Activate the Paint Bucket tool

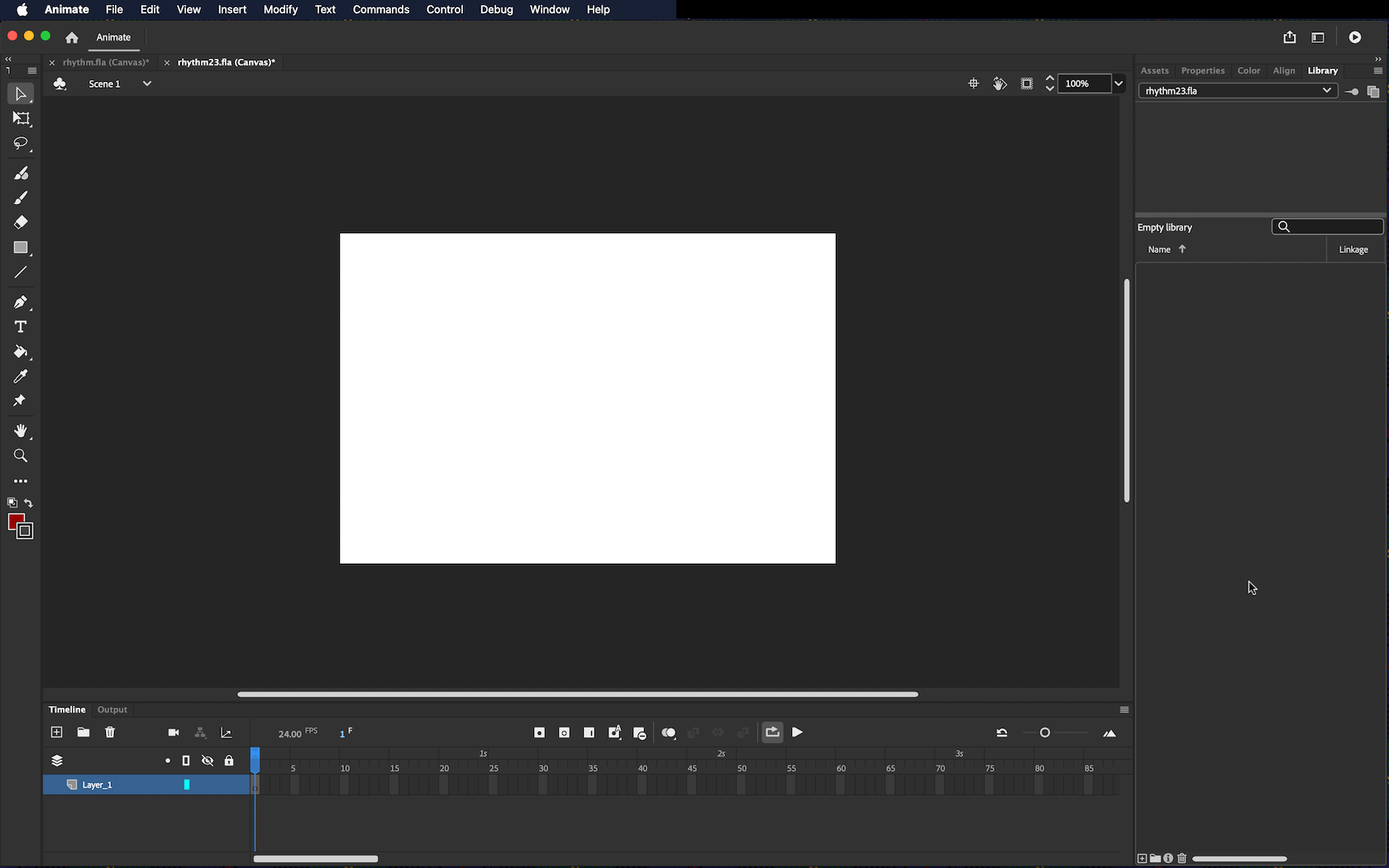[21, 352]
